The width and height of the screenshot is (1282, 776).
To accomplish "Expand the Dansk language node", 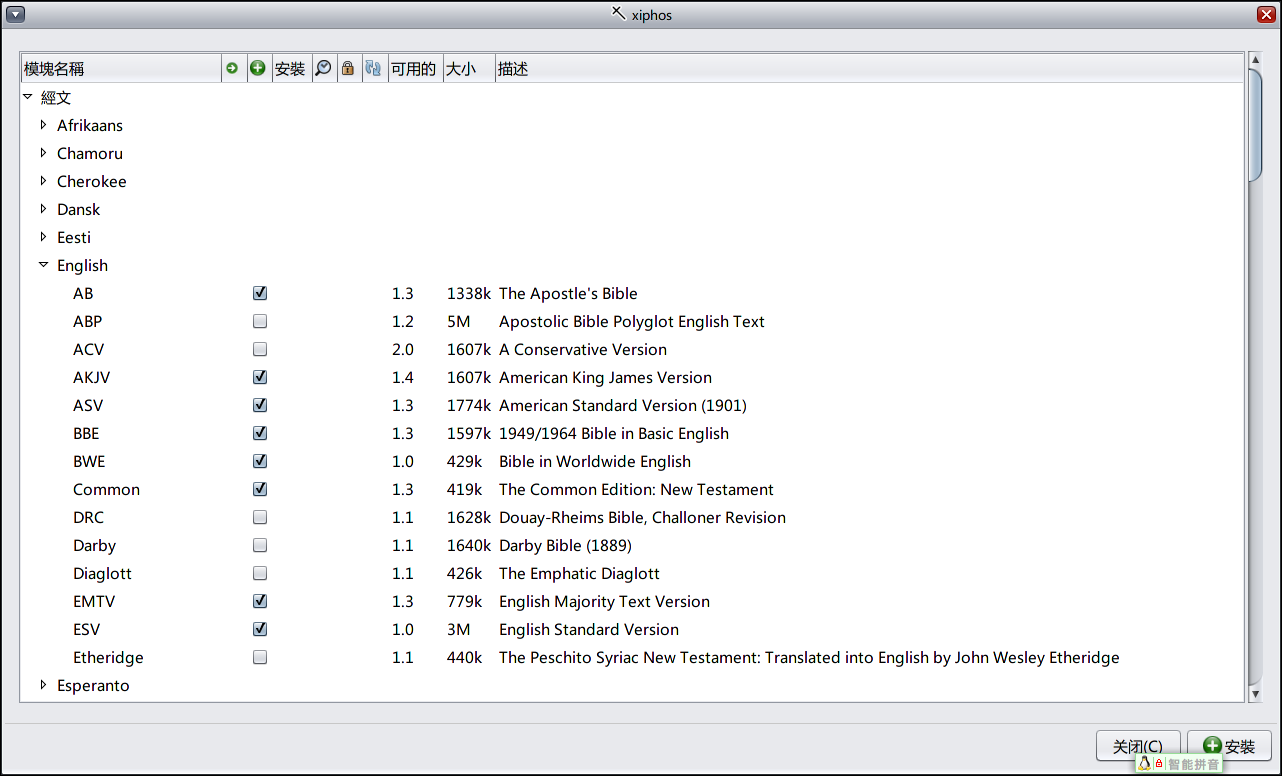I will [x=43, y=209].
